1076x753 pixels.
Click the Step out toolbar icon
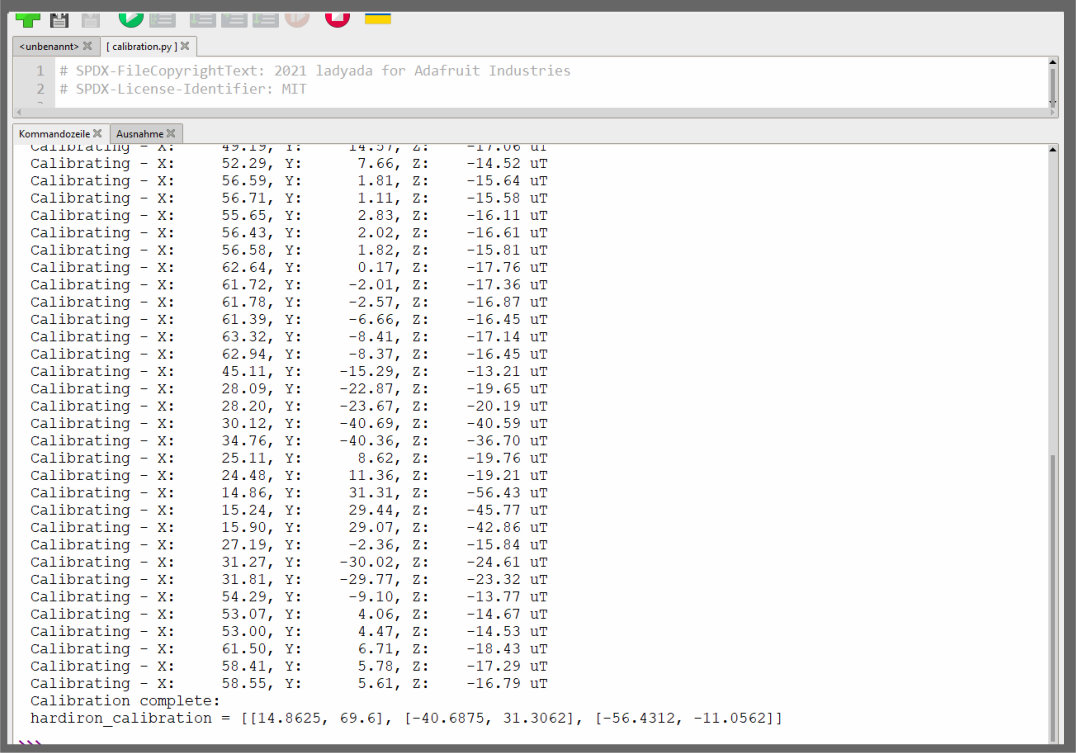click(x=265, y=18)
